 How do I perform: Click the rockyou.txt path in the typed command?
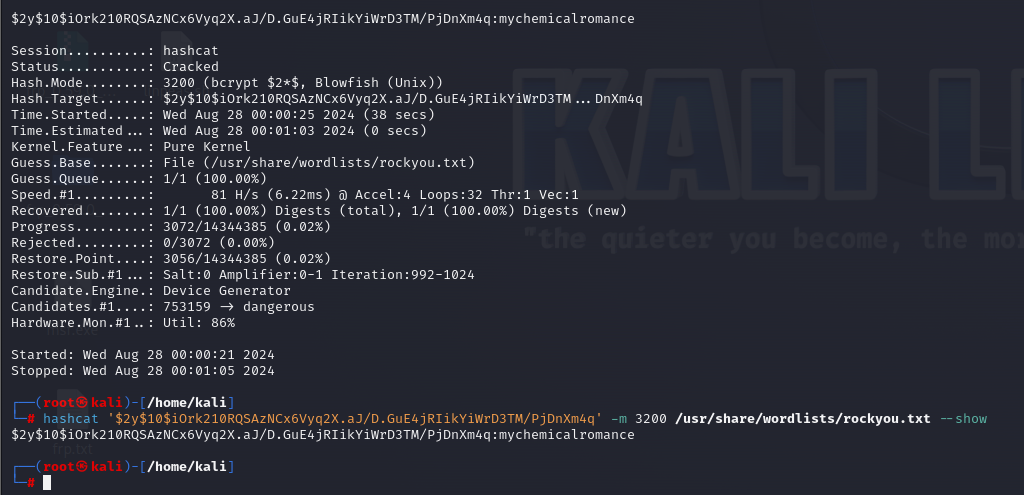coord(803,419)
